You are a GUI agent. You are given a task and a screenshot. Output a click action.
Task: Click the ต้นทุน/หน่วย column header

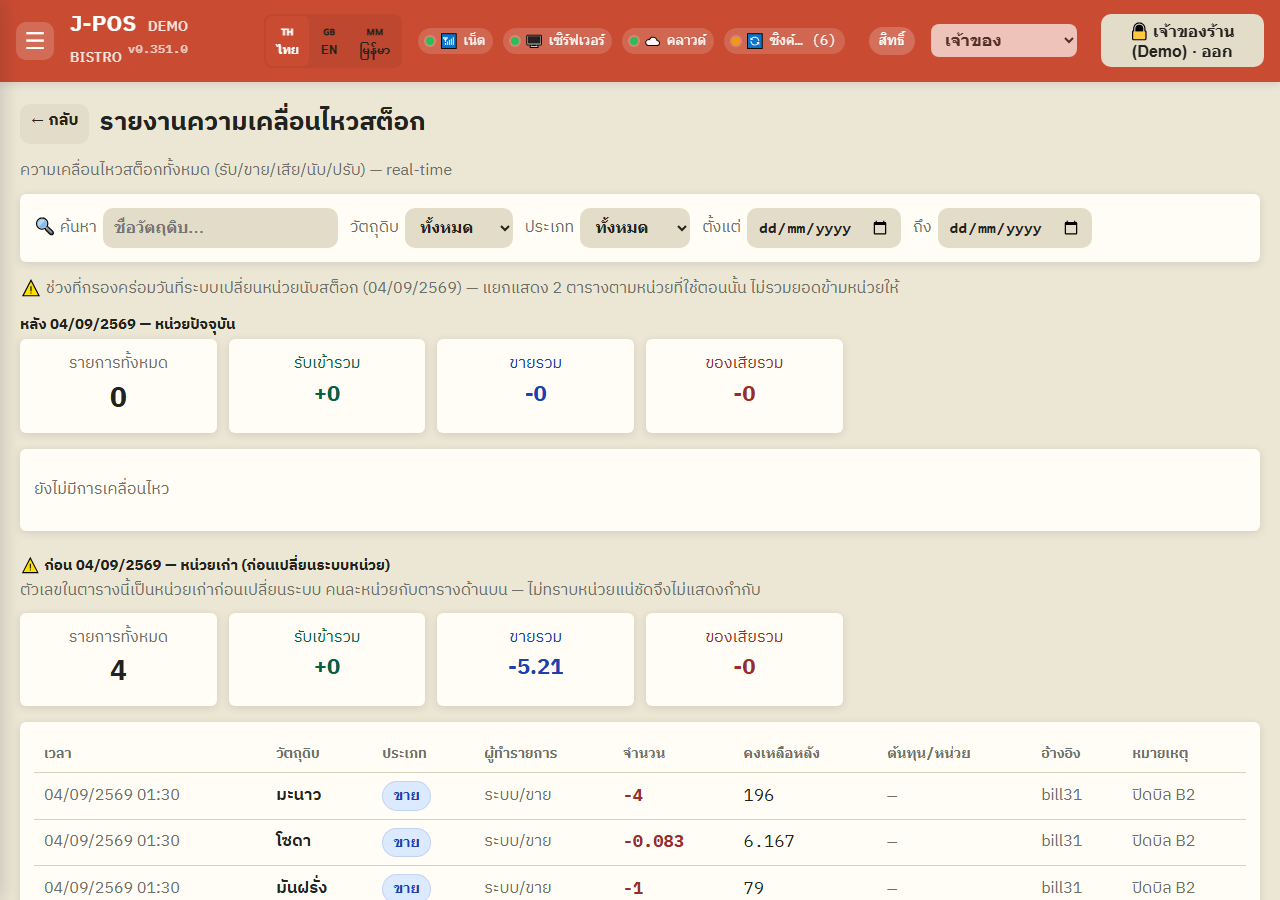pos(929,753)
